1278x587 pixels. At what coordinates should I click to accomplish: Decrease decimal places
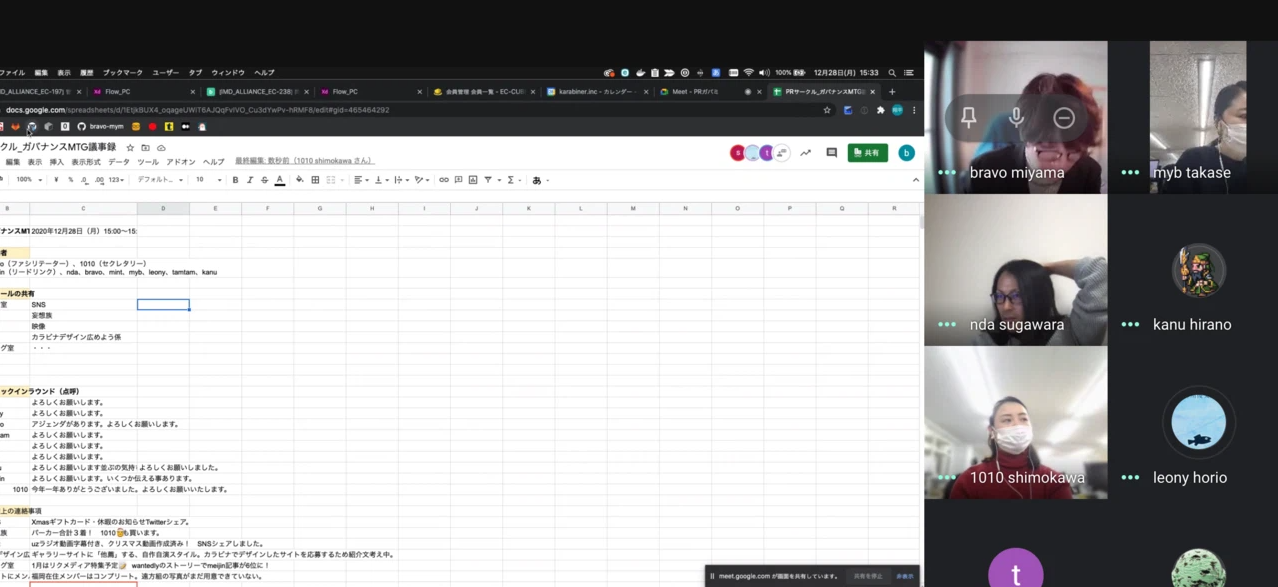tap(84, 180)
